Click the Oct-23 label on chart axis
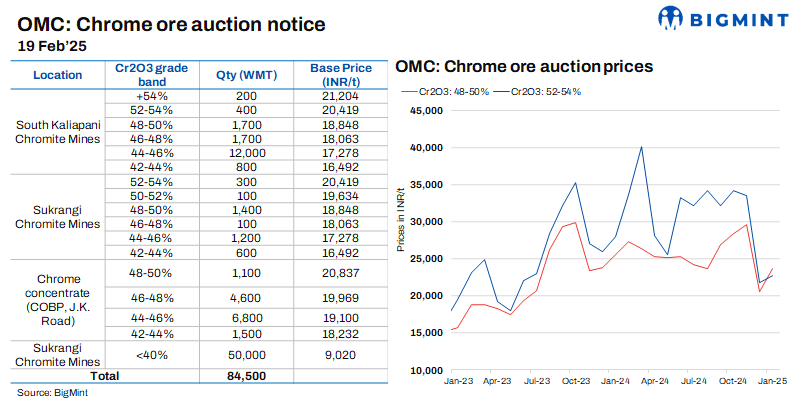Image resolution: width=804 pixels, height=401 pixels. coord(577,381)
